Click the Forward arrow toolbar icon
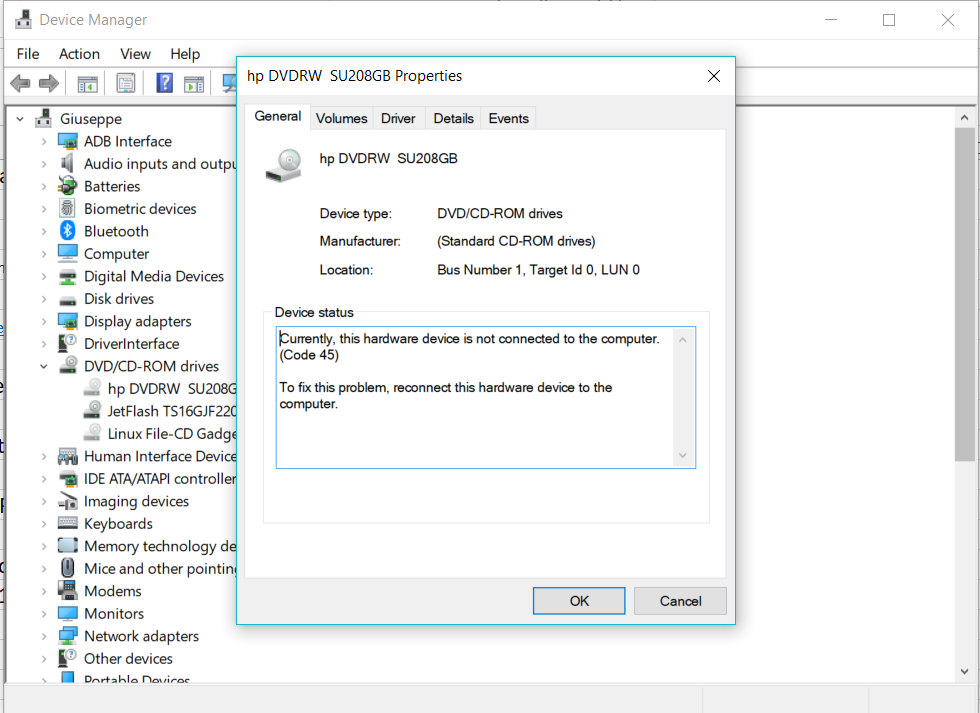The image size is (980, 713). click(49, 83)
